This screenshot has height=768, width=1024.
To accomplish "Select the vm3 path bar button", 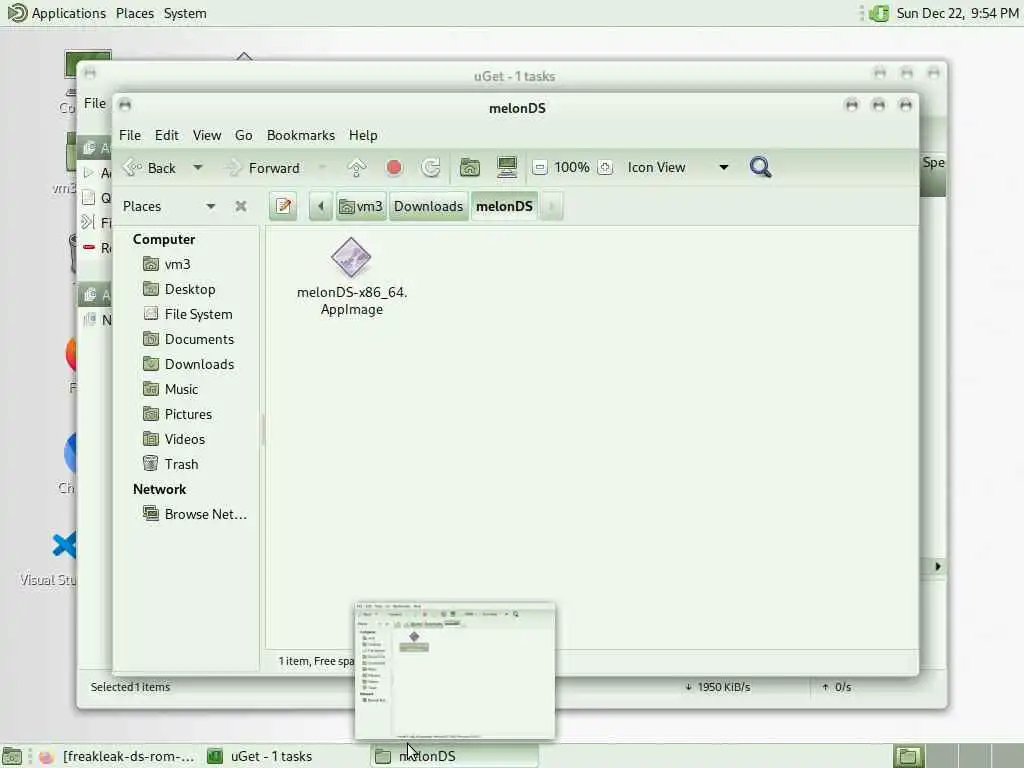I will pyautogui.click(x=361, y=206).
